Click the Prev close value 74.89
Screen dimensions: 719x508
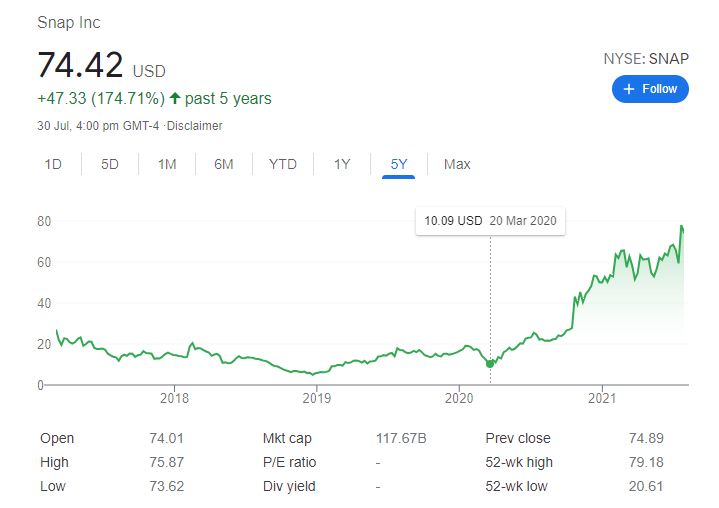[x=646, y=438]
